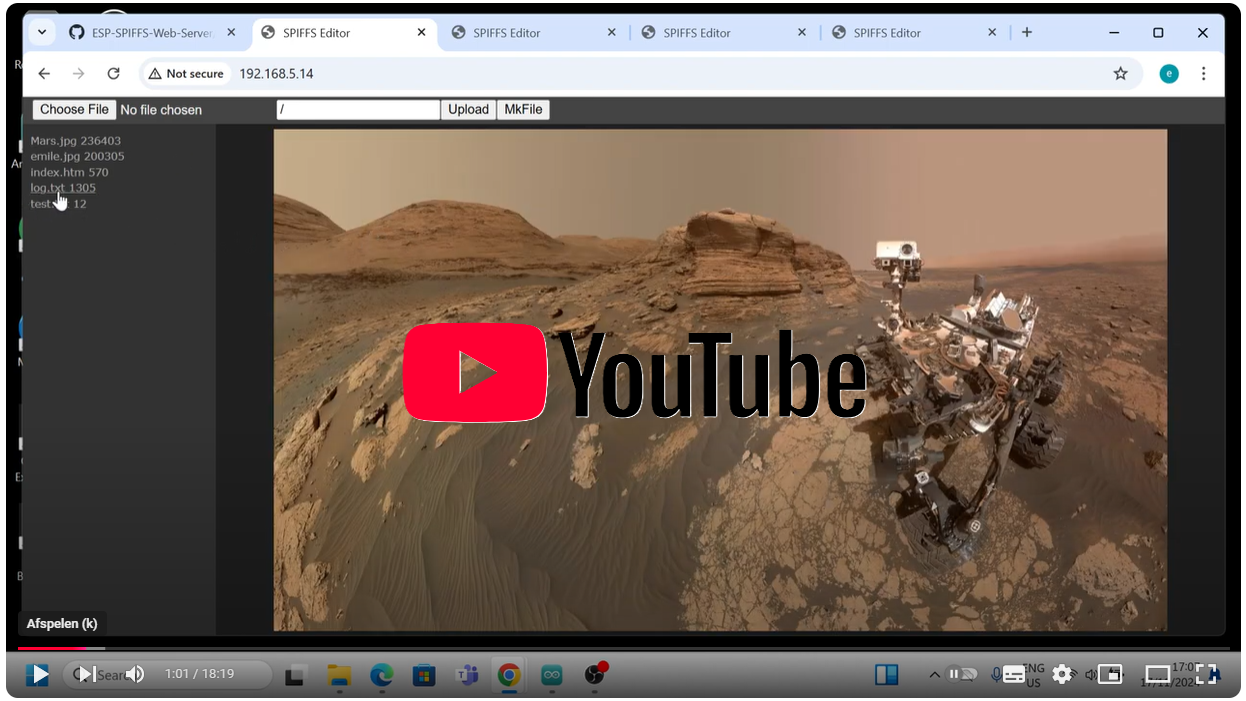This screenshot has width=1246, height=701.
Task: Reload the SPIFFS Editor page
Action: point(114,73)
